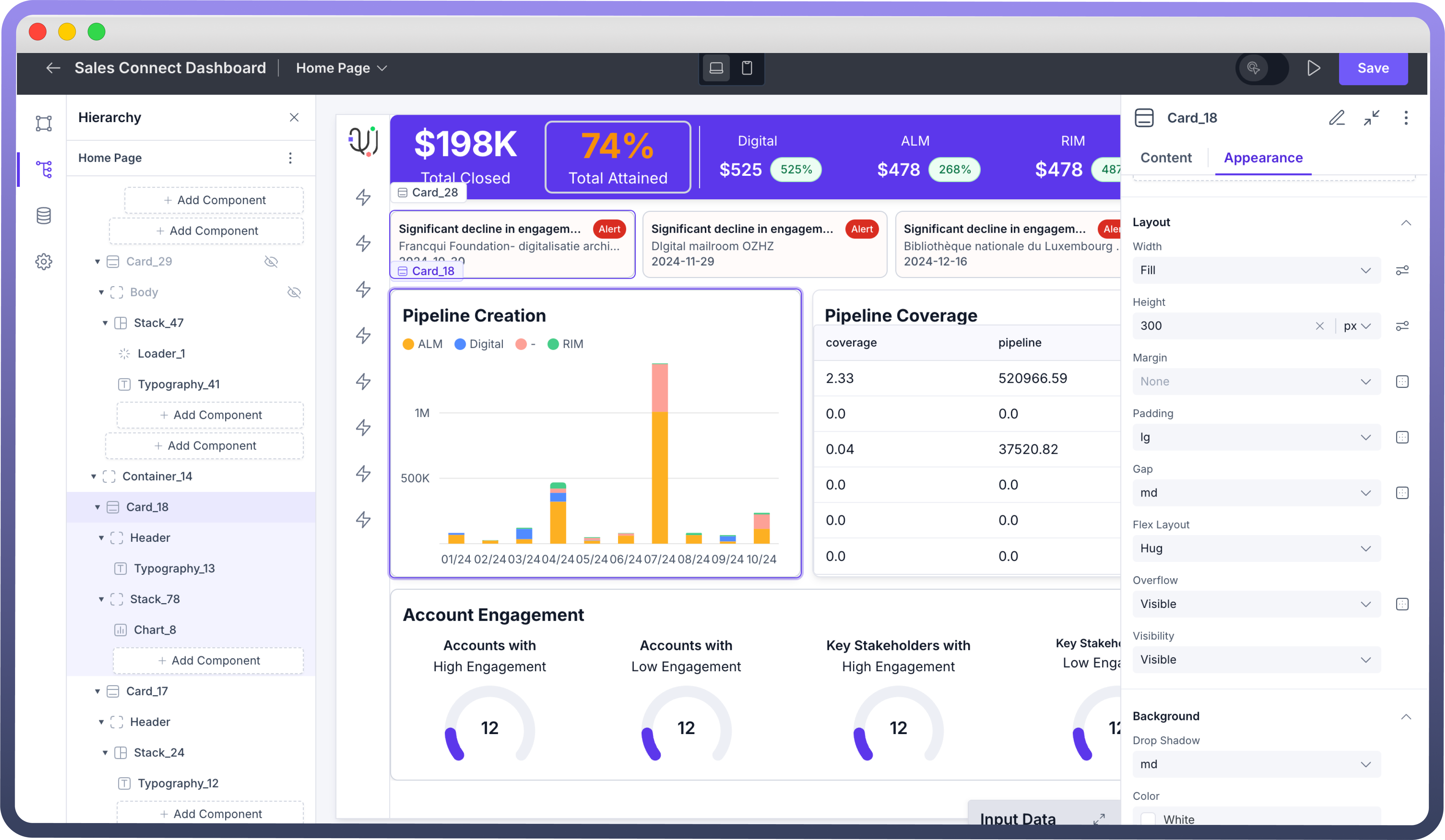The height and width of the screenshot is (840, 1445).
Task: Toggle visibility of Card_29 layer
Action: (x=271, y=262)
